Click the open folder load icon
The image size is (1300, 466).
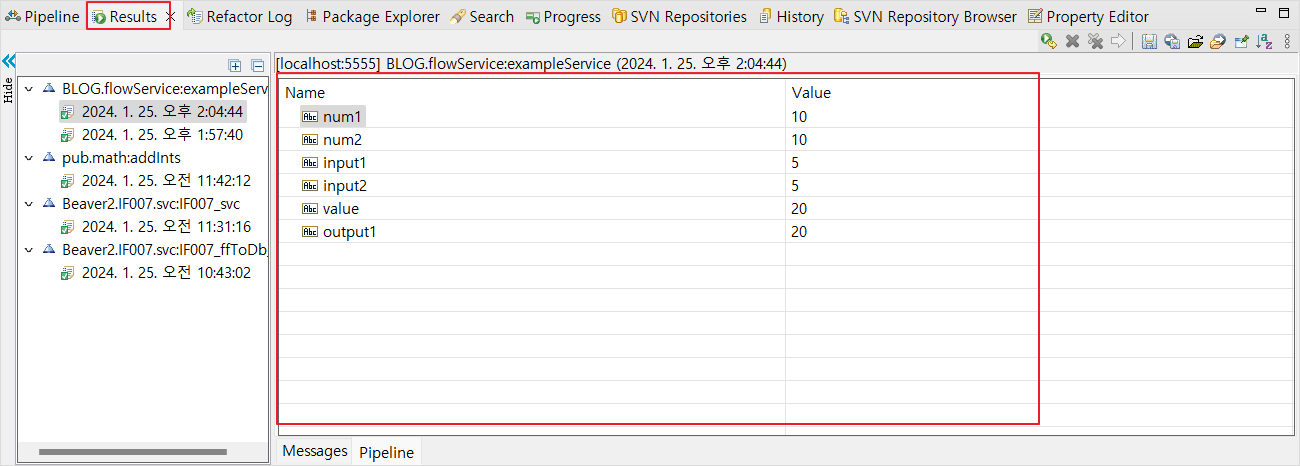coord(1195,41)
